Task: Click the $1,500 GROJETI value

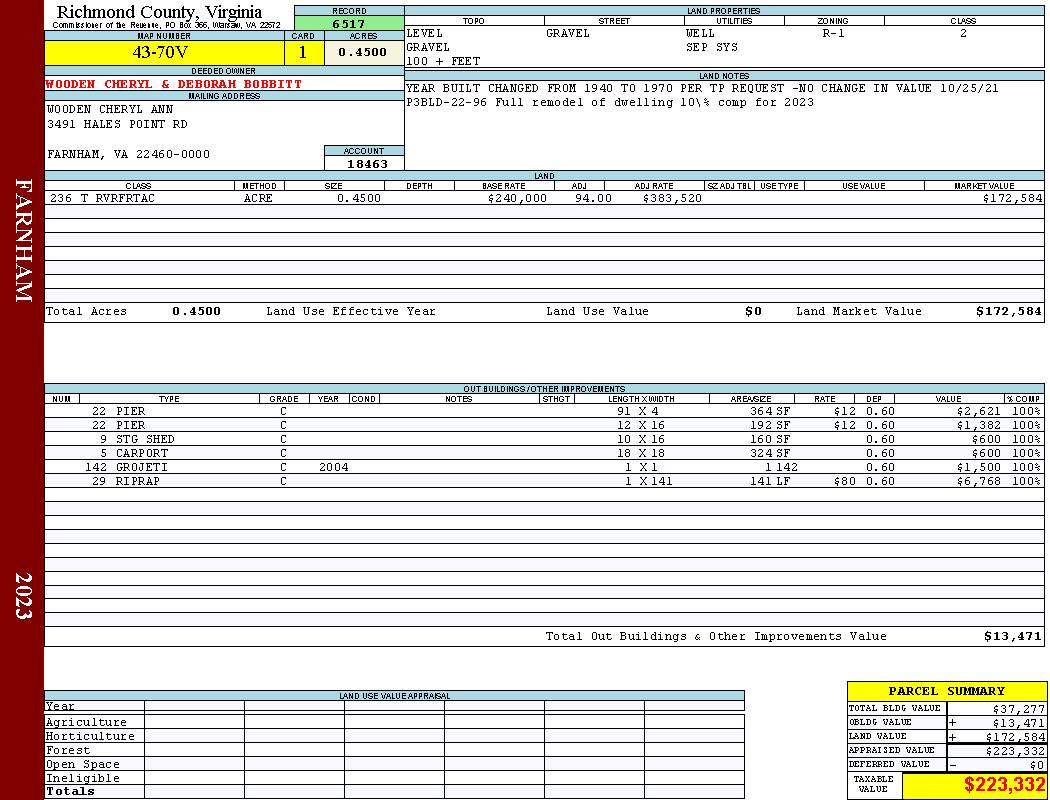Action: 978,468
